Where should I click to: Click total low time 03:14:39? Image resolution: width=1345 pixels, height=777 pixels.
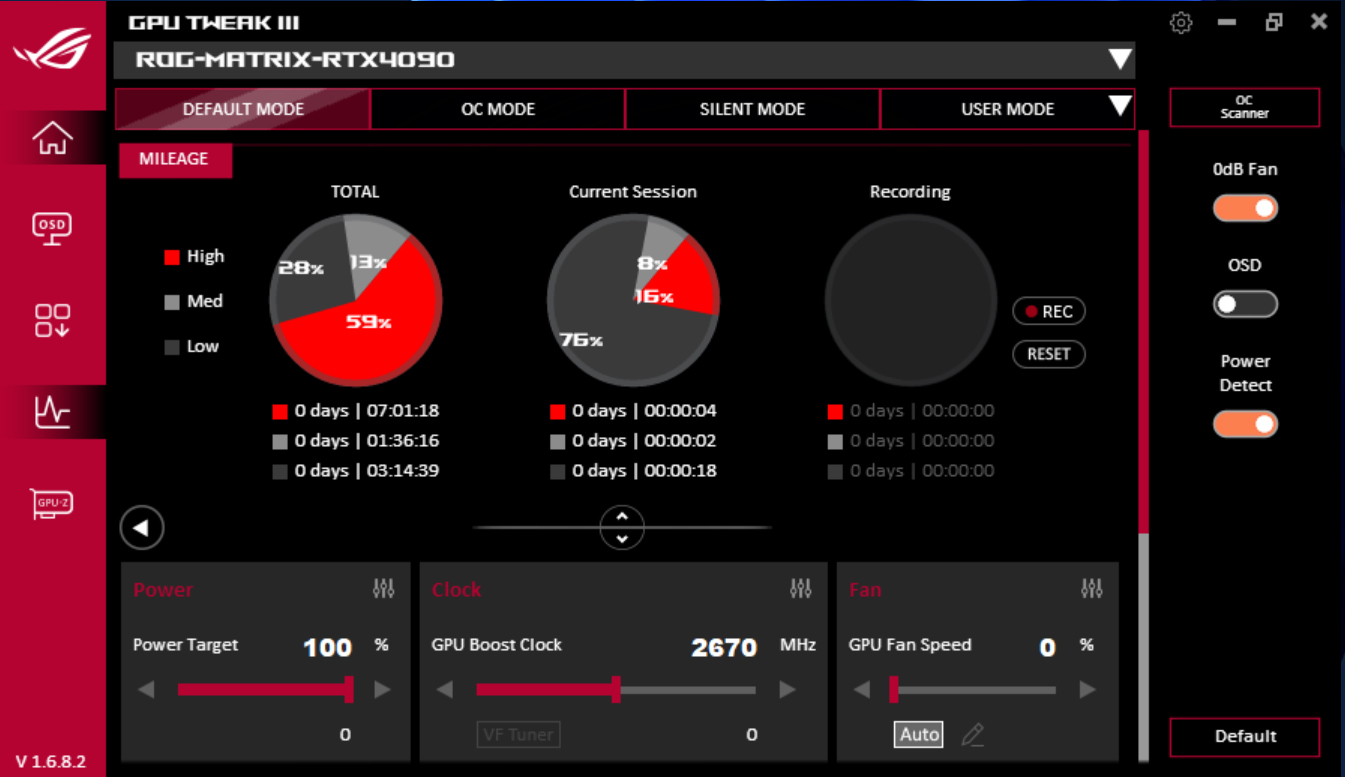coord(403,471)
